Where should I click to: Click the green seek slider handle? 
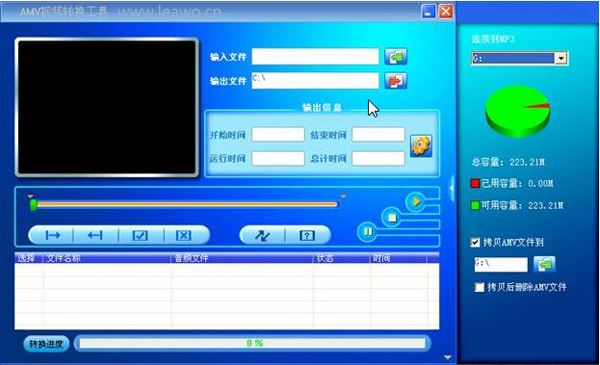point(34,205)
